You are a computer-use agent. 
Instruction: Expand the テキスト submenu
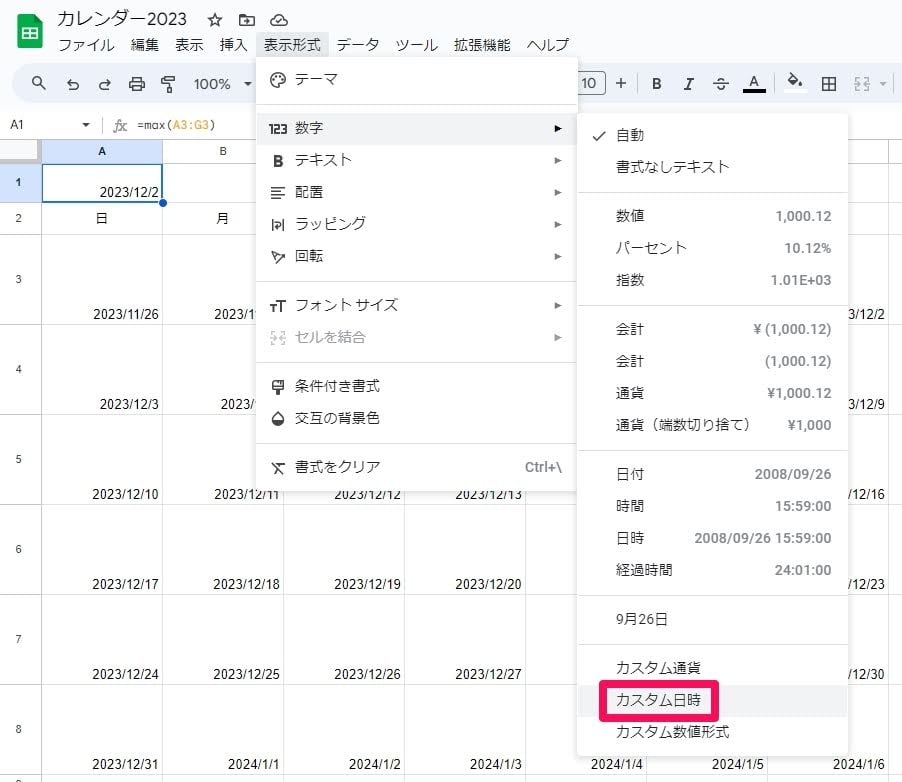coord(416,161)
